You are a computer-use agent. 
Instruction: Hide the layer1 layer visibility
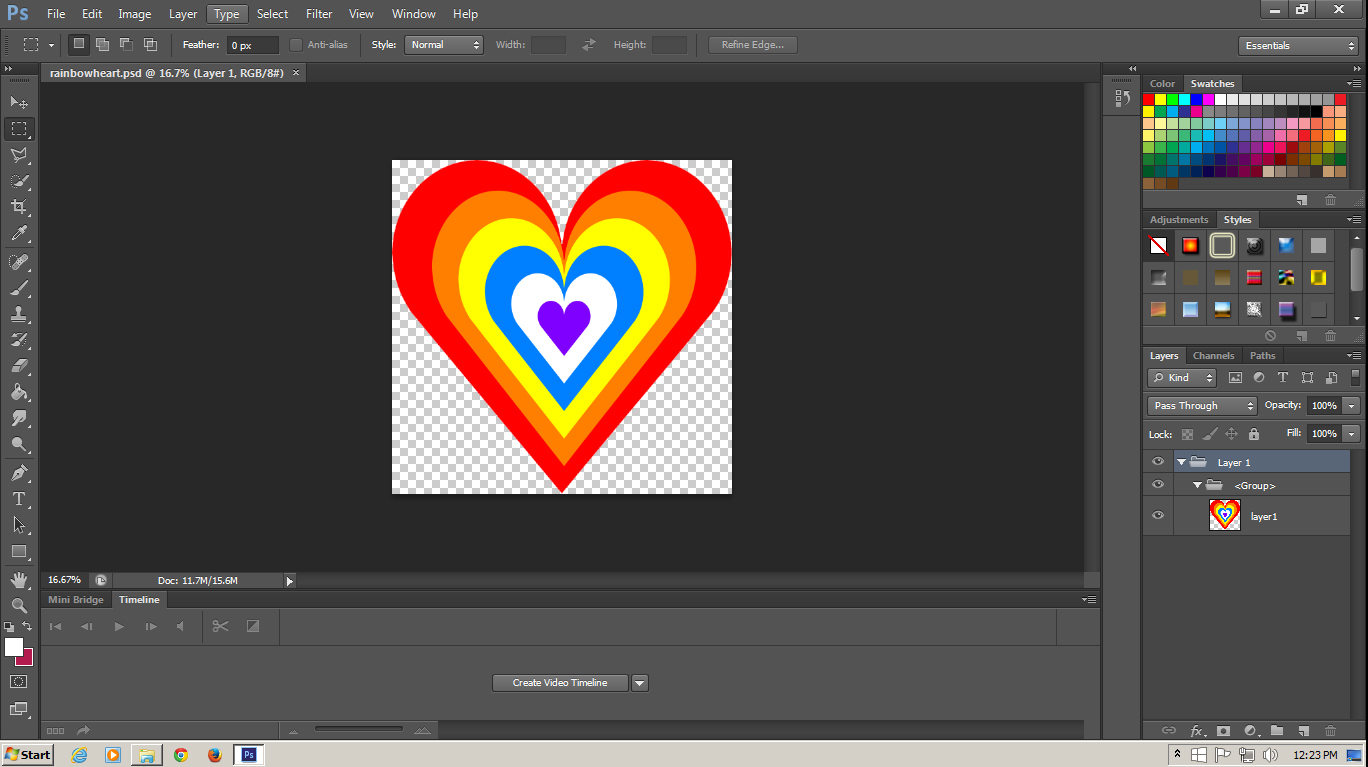1157,516
